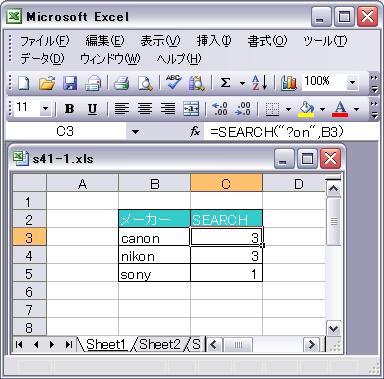Open the 表示(V) menu
This screenshot has height=379, width=384.
click(160, 41)
